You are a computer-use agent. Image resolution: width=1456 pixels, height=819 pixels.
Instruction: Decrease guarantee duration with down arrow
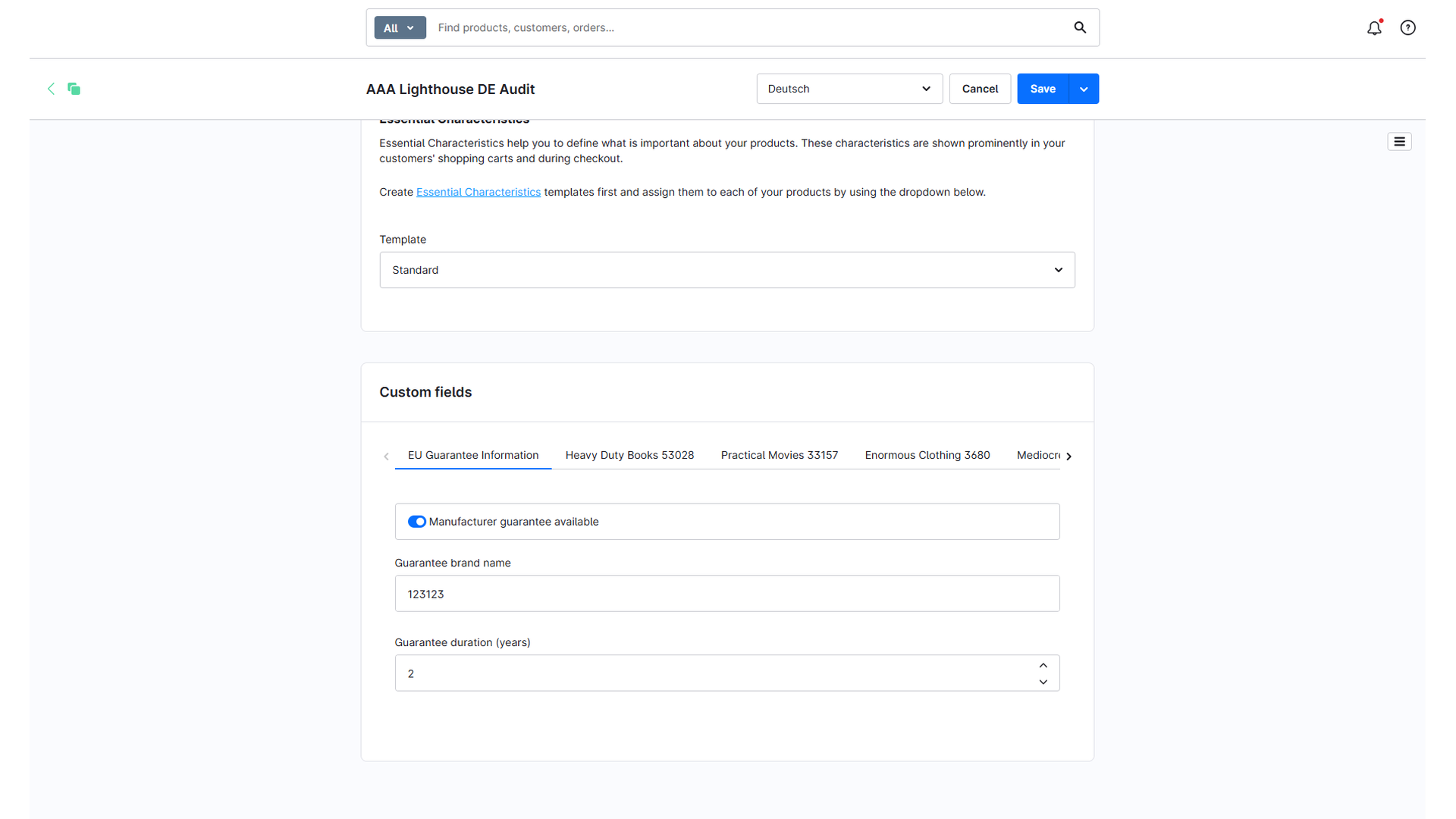click(x=1043, y=682)
